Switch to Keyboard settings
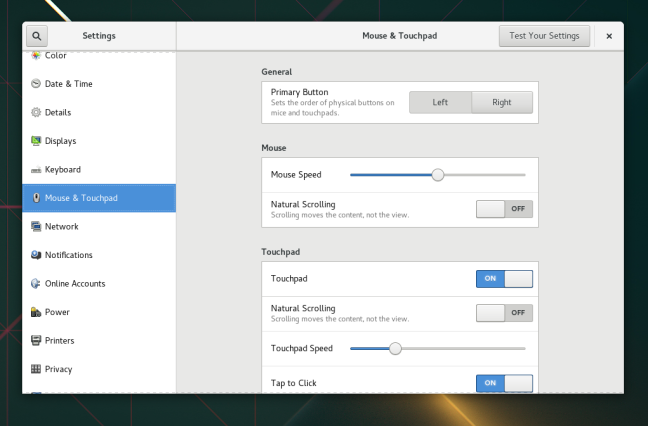This screenshot has height=426, width=648. tap(99, 169)
